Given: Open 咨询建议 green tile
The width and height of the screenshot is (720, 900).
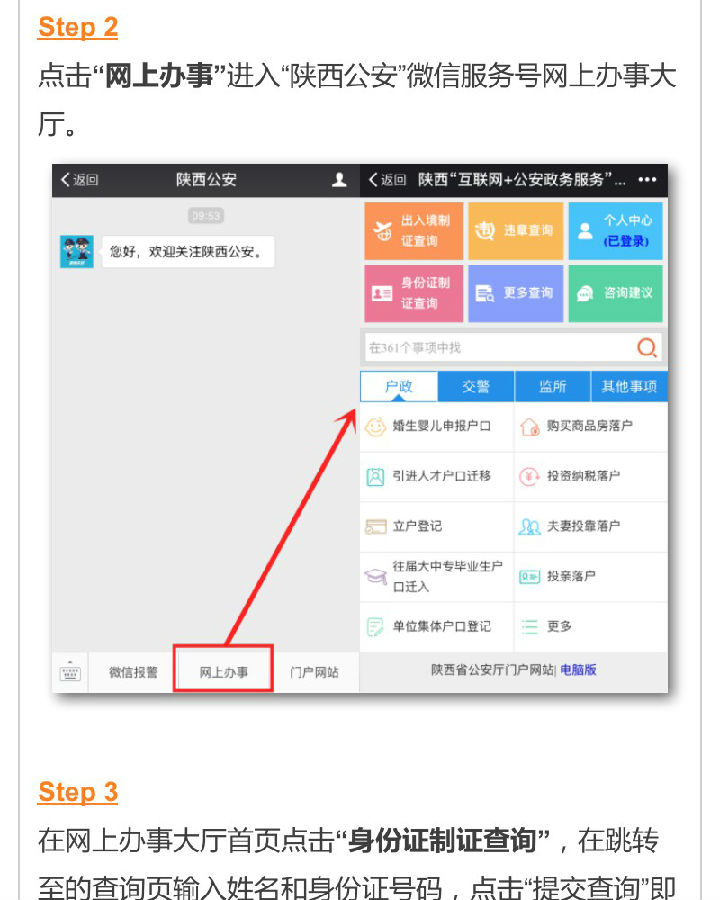Looking at the screenshot, I should pyautogui.click(x=616, y=293).
